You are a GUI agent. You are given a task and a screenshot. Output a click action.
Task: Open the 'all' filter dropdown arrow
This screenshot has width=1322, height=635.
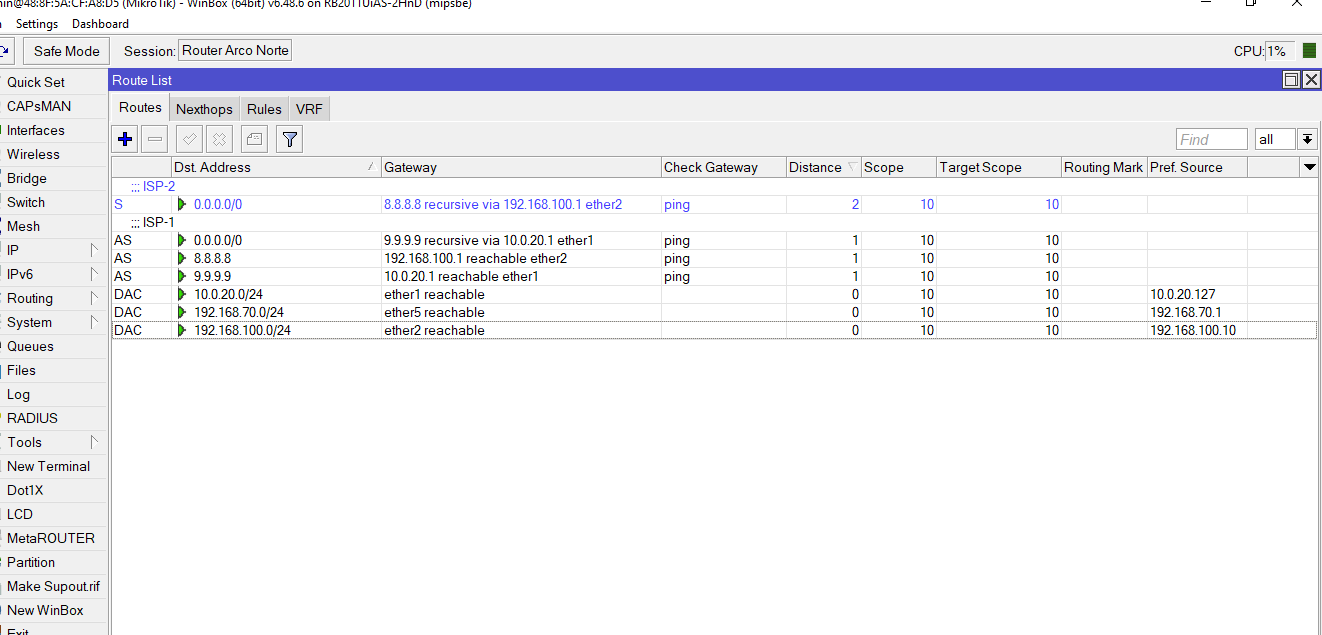click(1307, 140)
